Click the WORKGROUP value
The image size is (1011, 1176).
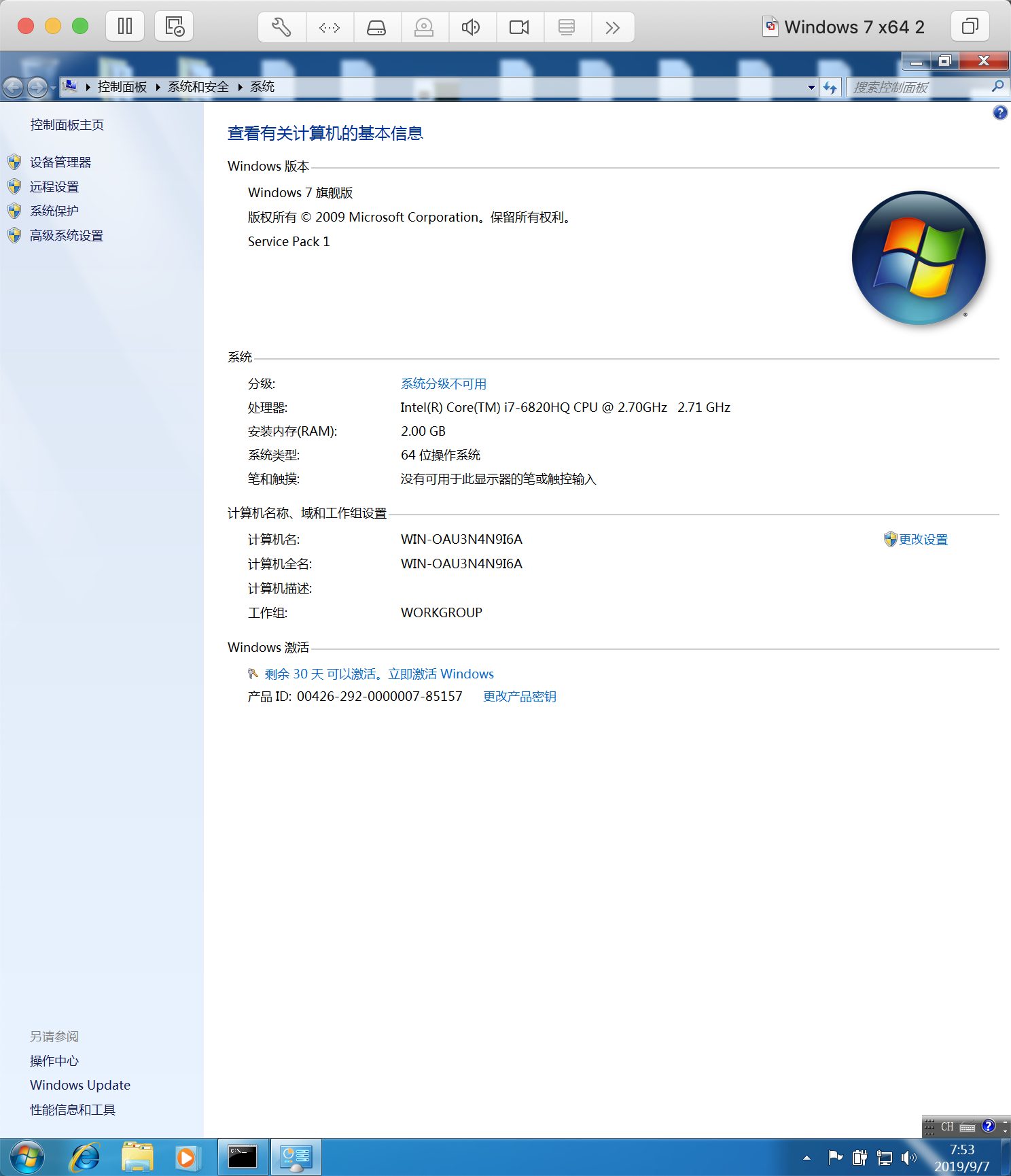point(442,613)
